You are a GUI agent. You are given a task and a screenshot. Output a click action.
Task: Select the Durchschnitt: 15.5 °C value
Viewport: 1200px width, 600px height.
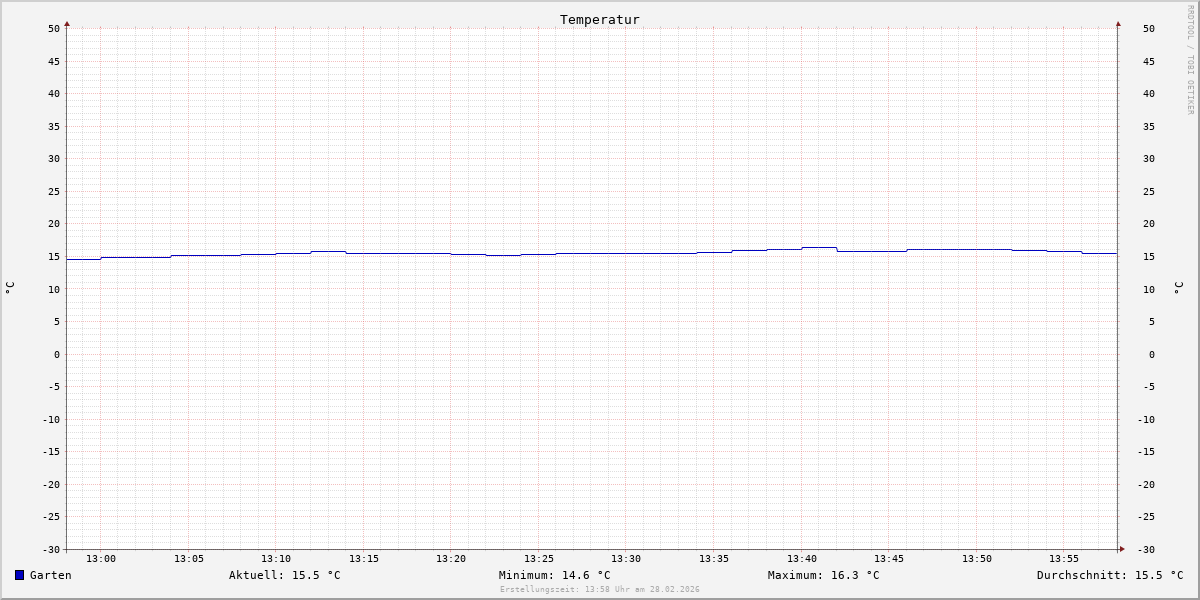tap(1110, 575)
